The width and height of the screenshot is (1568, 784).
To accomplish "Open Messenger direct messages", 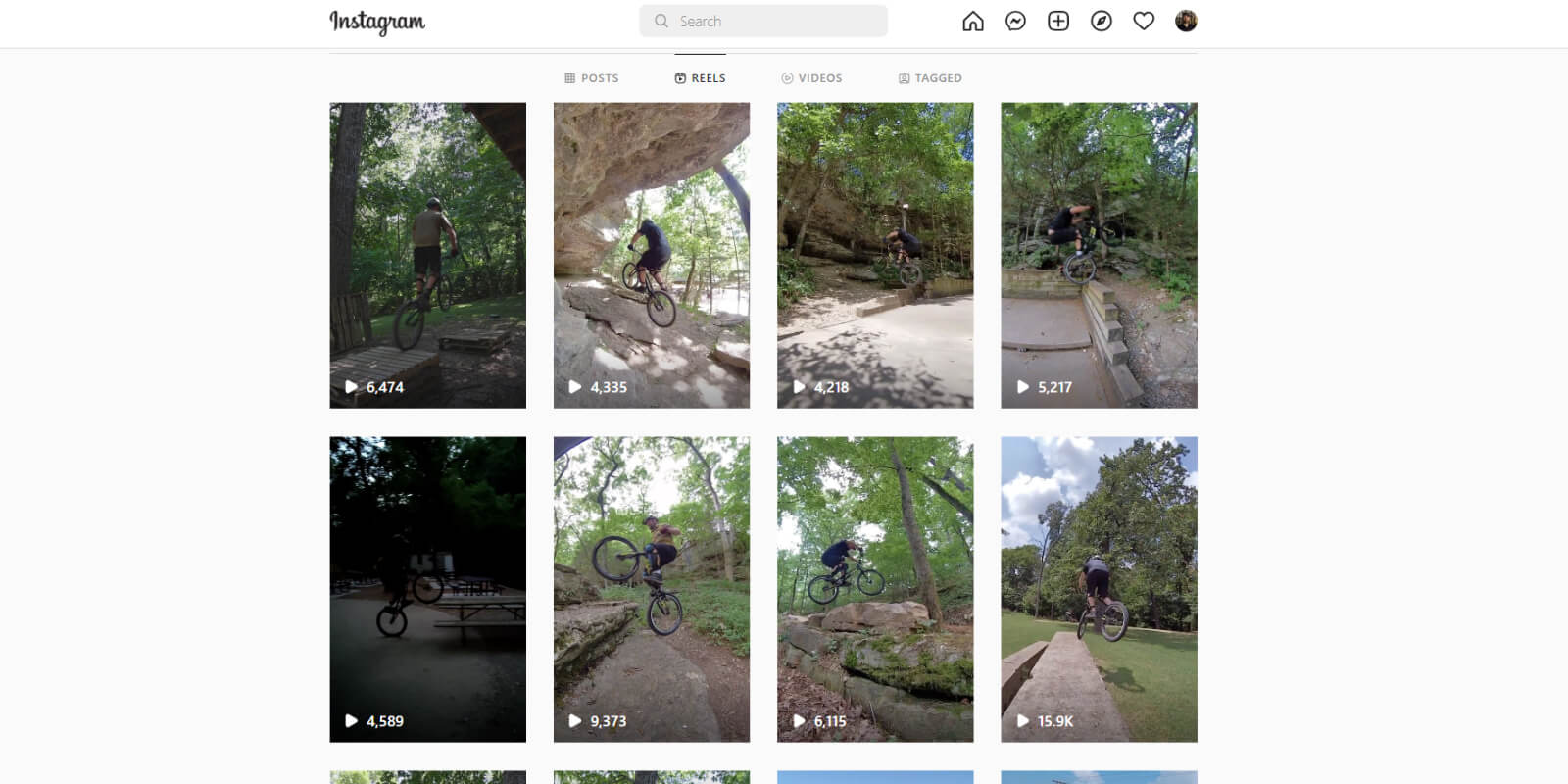I will click(1015, 22).
